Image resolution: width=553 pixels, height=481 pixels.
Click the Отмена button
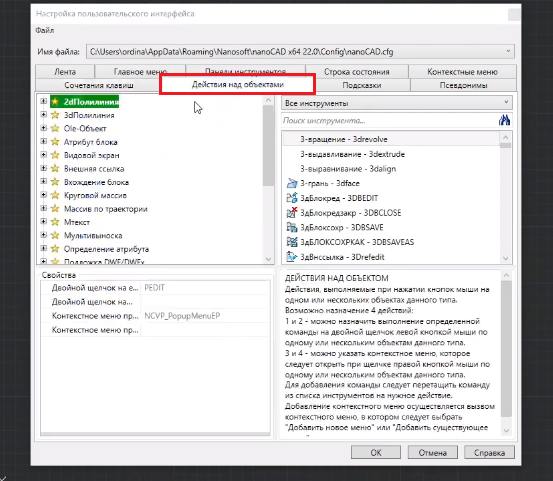click(x=432, y=452)
